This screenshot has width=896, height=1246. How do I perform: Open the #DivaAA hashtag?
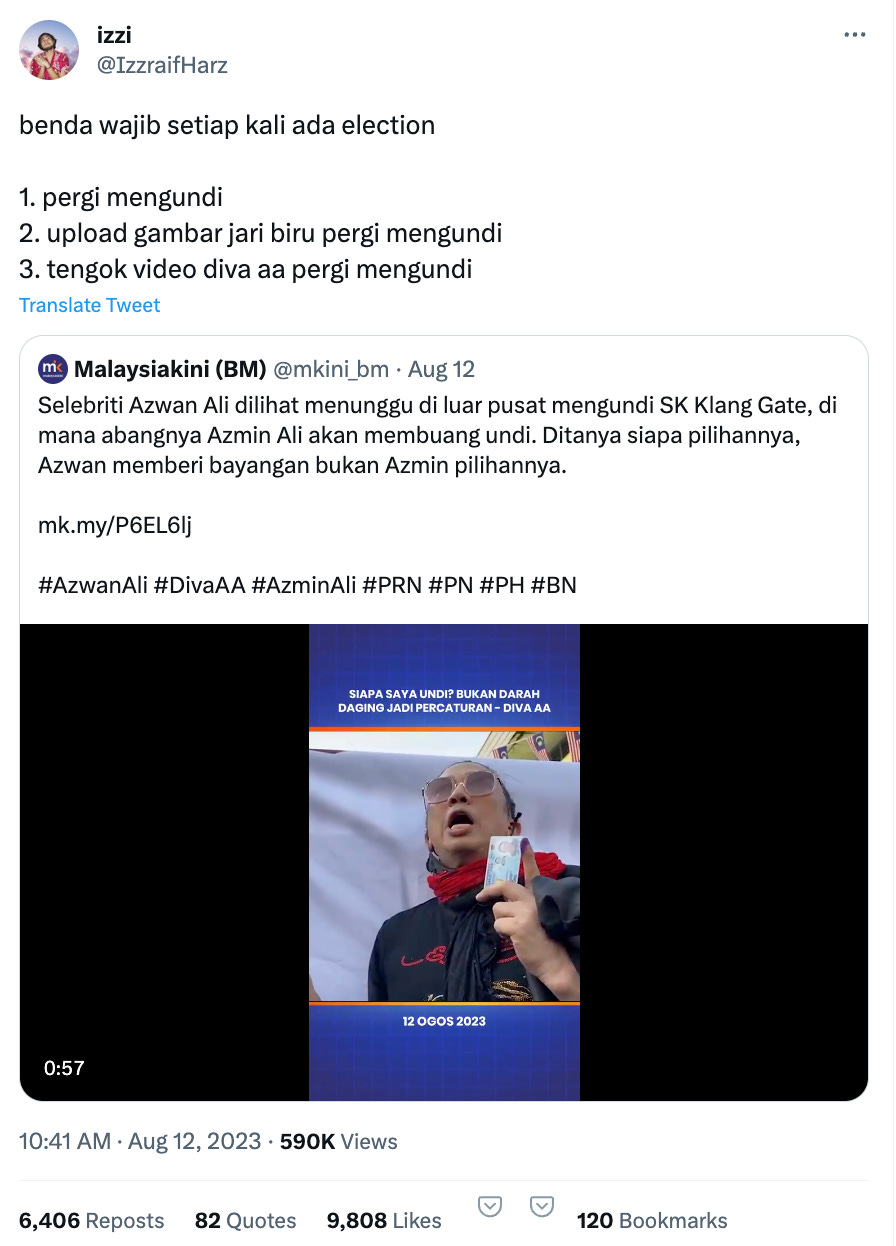point(200,585)
